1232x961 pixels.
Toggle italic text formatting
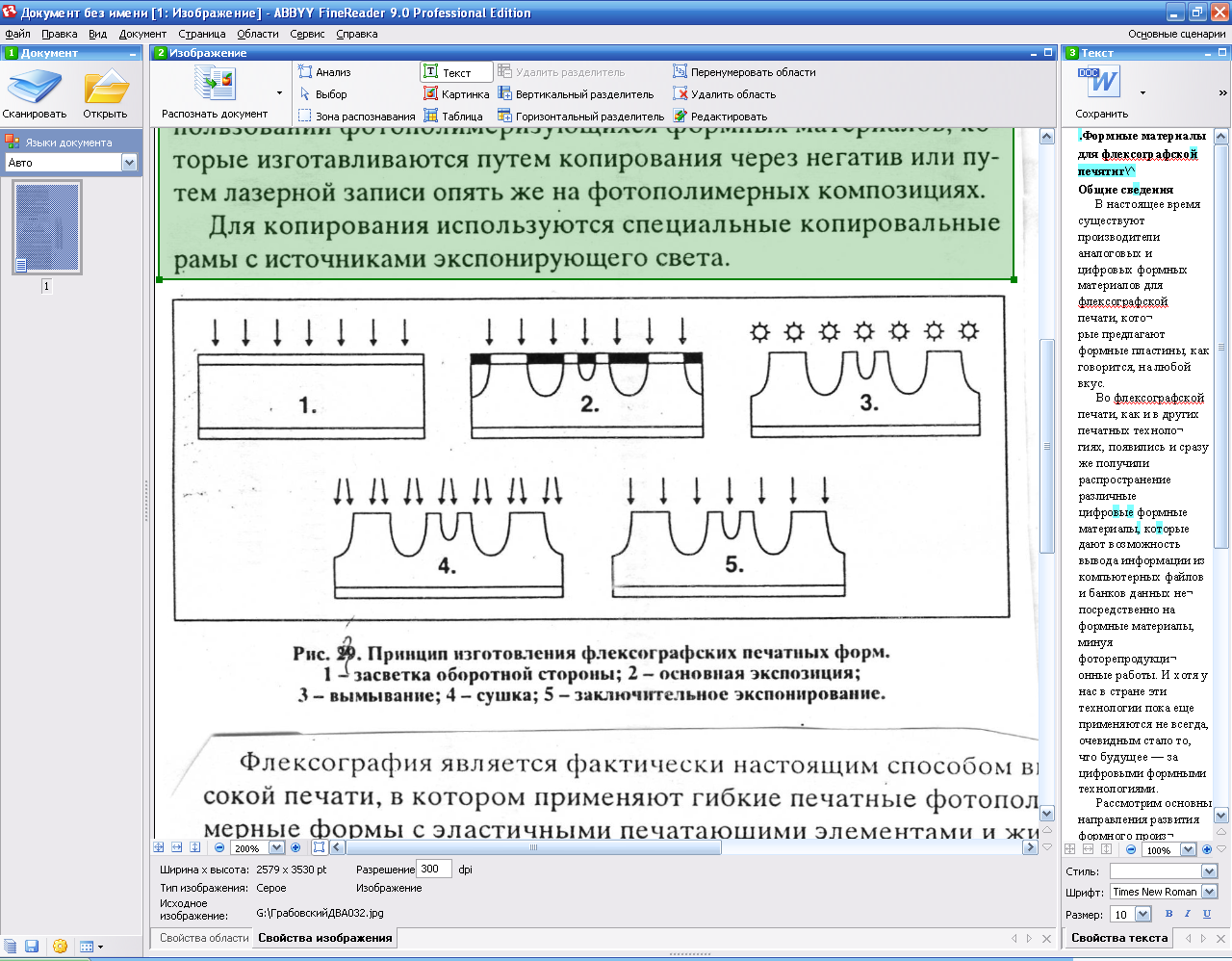coord(1188,914)
